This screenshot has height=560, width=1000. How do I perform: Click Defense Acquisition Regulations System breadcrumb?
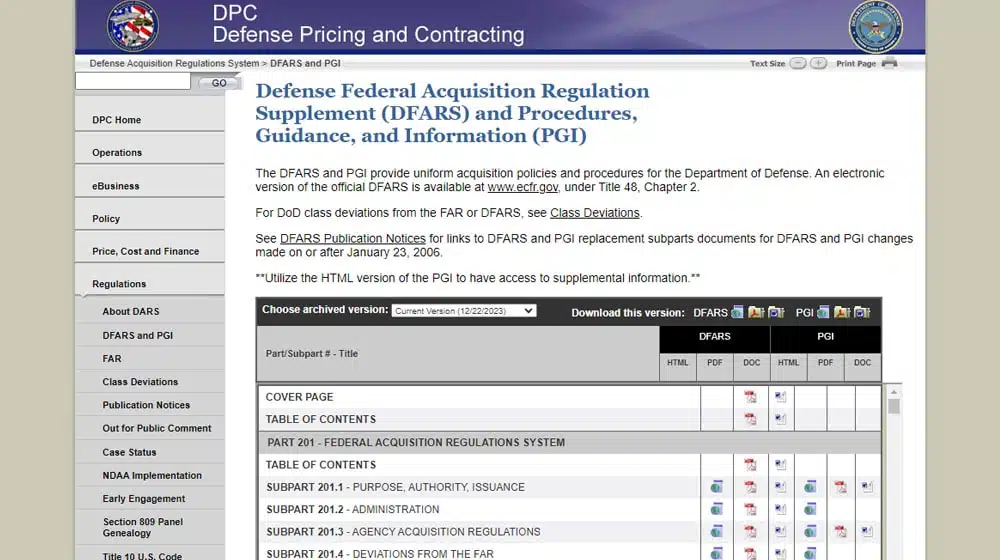click(174, 63)
